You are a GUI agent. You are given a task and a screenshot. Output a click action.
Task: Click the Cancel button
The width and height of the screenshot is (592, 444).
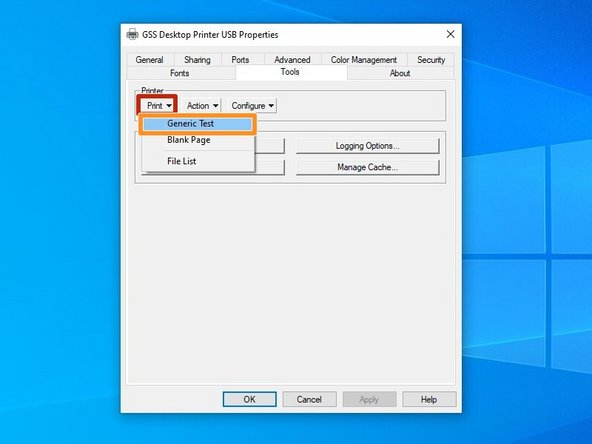coord(309,399)
